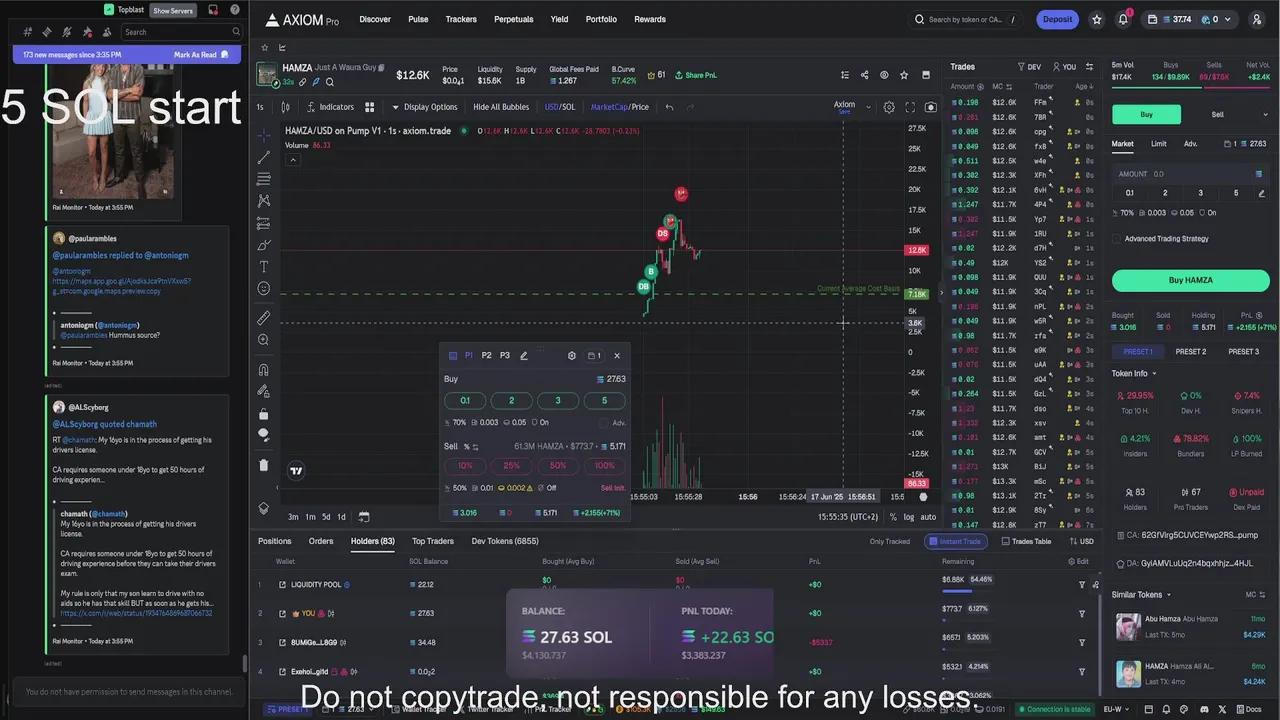Toggle MarketCap/Price chart mode
The height and width of the screenshot is (720, 1280).
[x=619, y=107]
